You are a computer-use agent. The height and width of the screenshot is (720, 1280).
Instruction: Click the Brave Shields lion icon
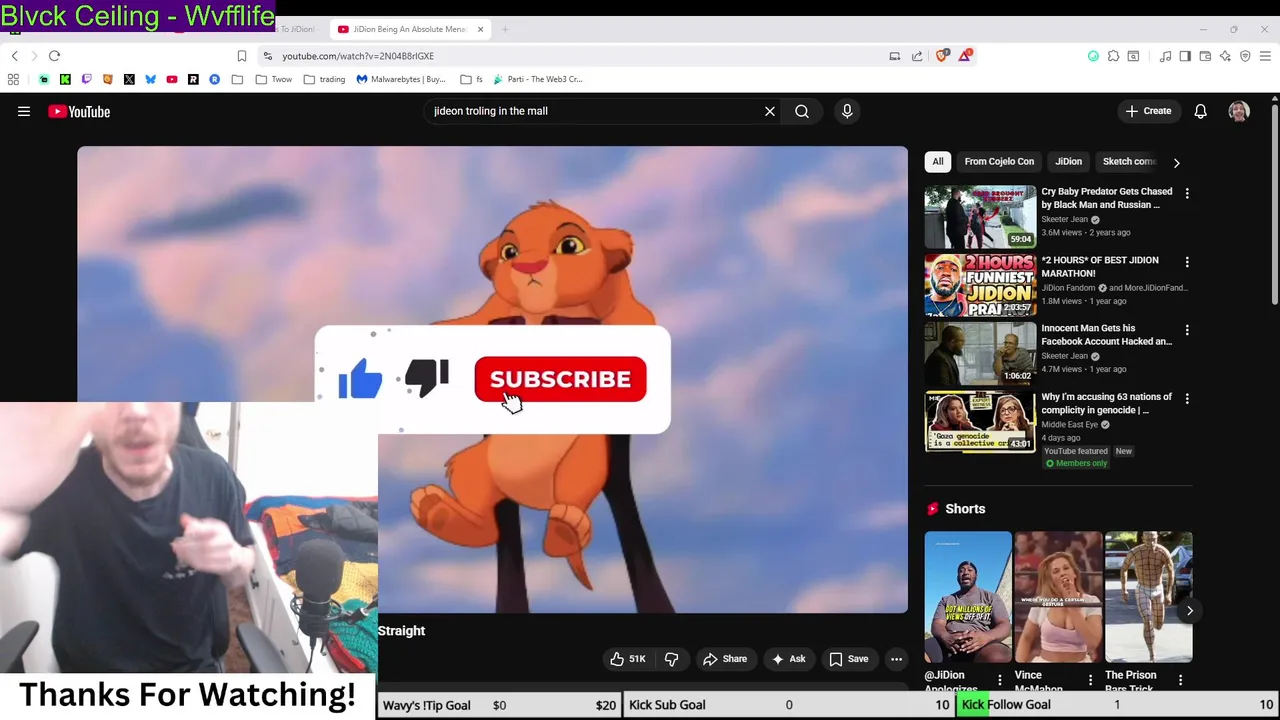(942, 56)
